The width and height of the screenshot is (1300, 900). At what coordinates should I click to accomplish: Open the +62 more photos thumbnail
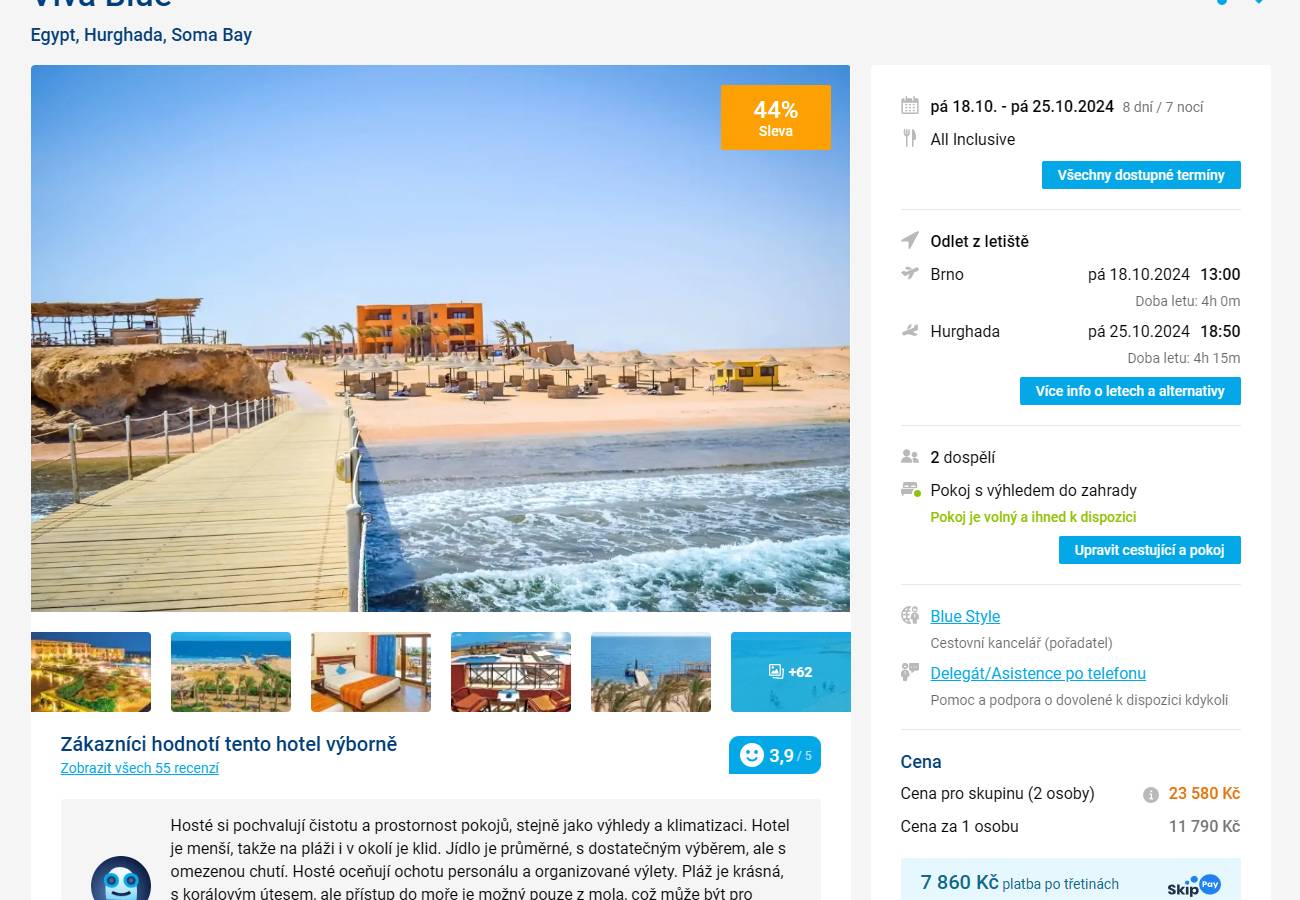pyautogui.click(x=790, y=672)
